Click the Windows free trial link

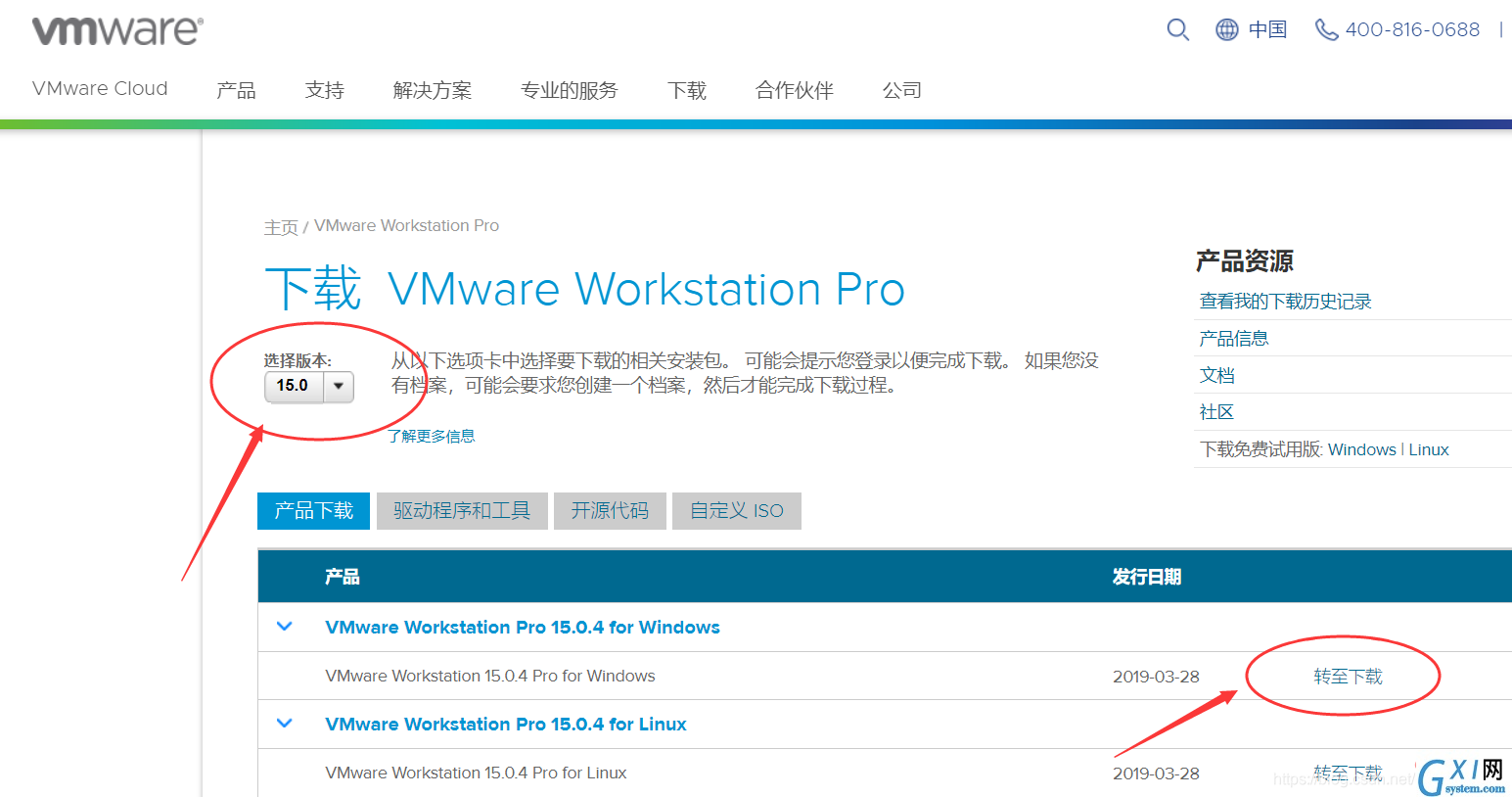pyautogui.click(x=1361, y=450)
